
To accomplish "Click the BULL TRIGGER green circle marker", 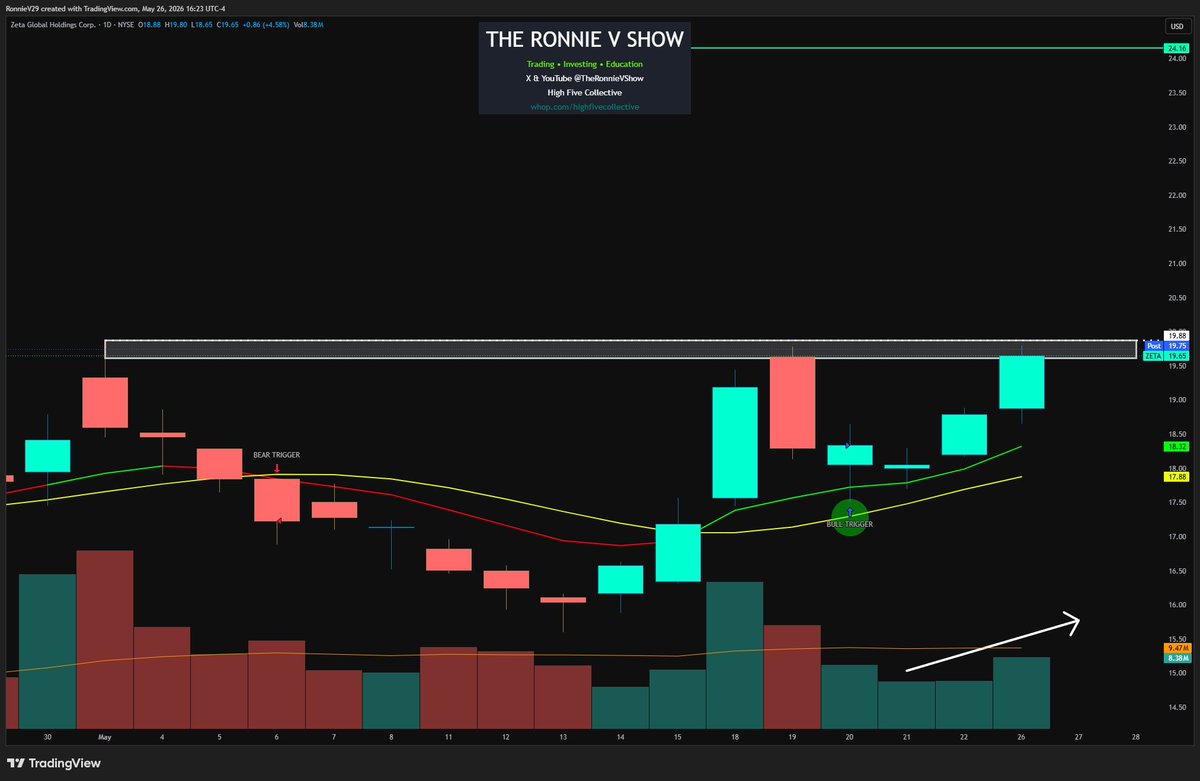I will (849, 516).
